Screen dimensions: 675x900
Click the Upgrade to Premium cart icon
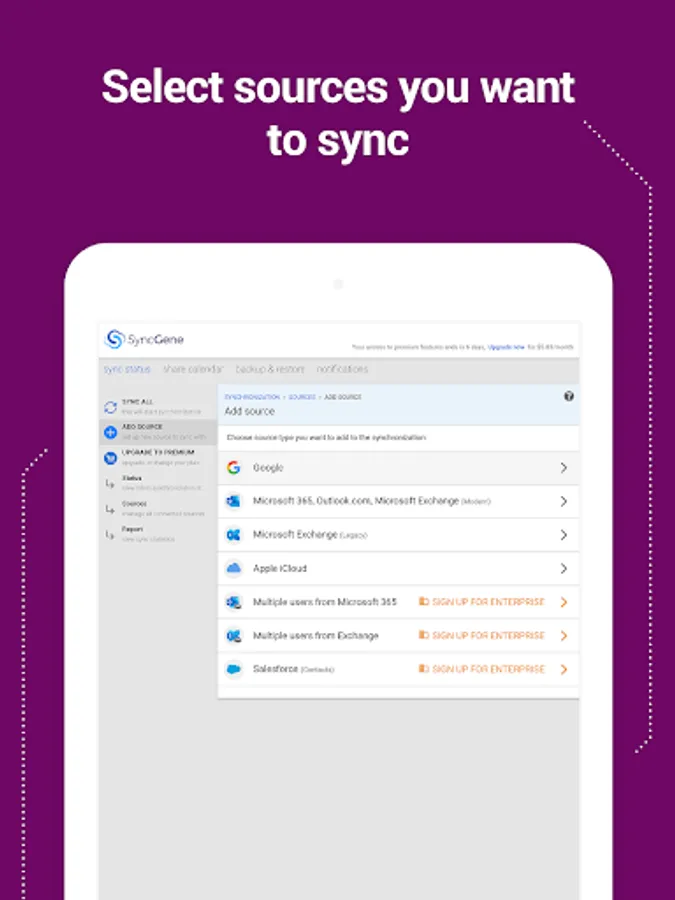[110, 458]
